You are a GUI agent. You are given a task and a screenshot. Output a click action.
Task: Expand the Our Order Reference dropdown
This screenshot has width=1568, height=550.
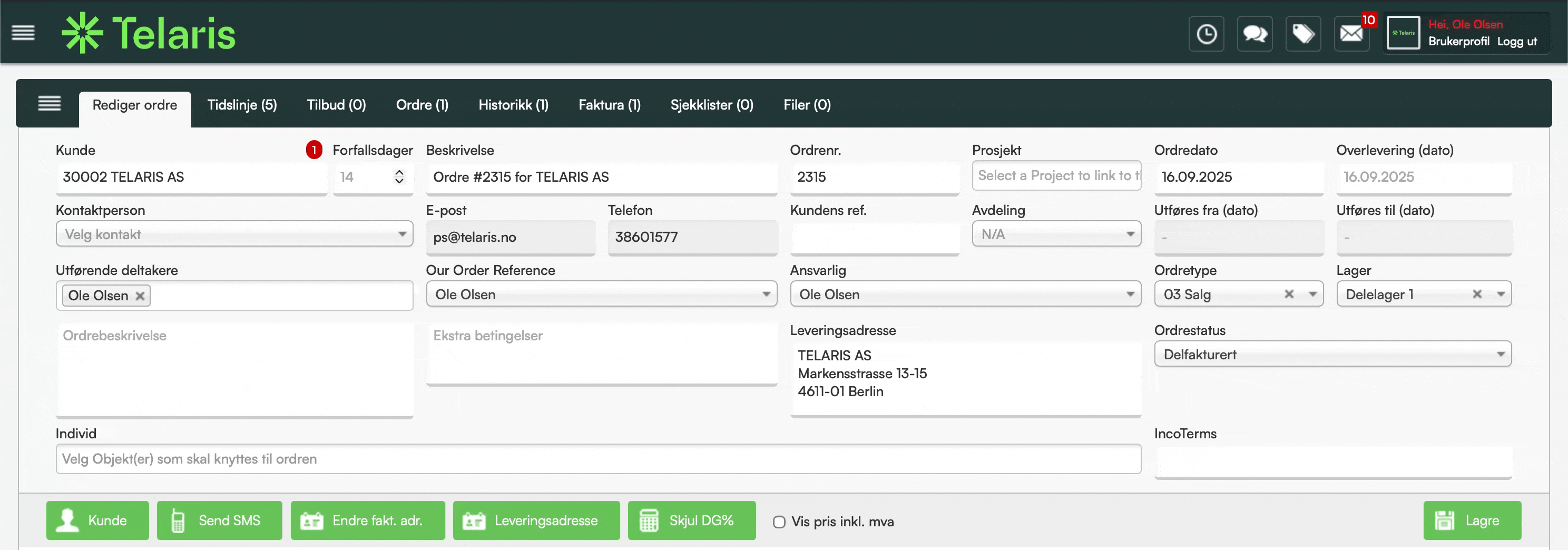coord(601,294)
